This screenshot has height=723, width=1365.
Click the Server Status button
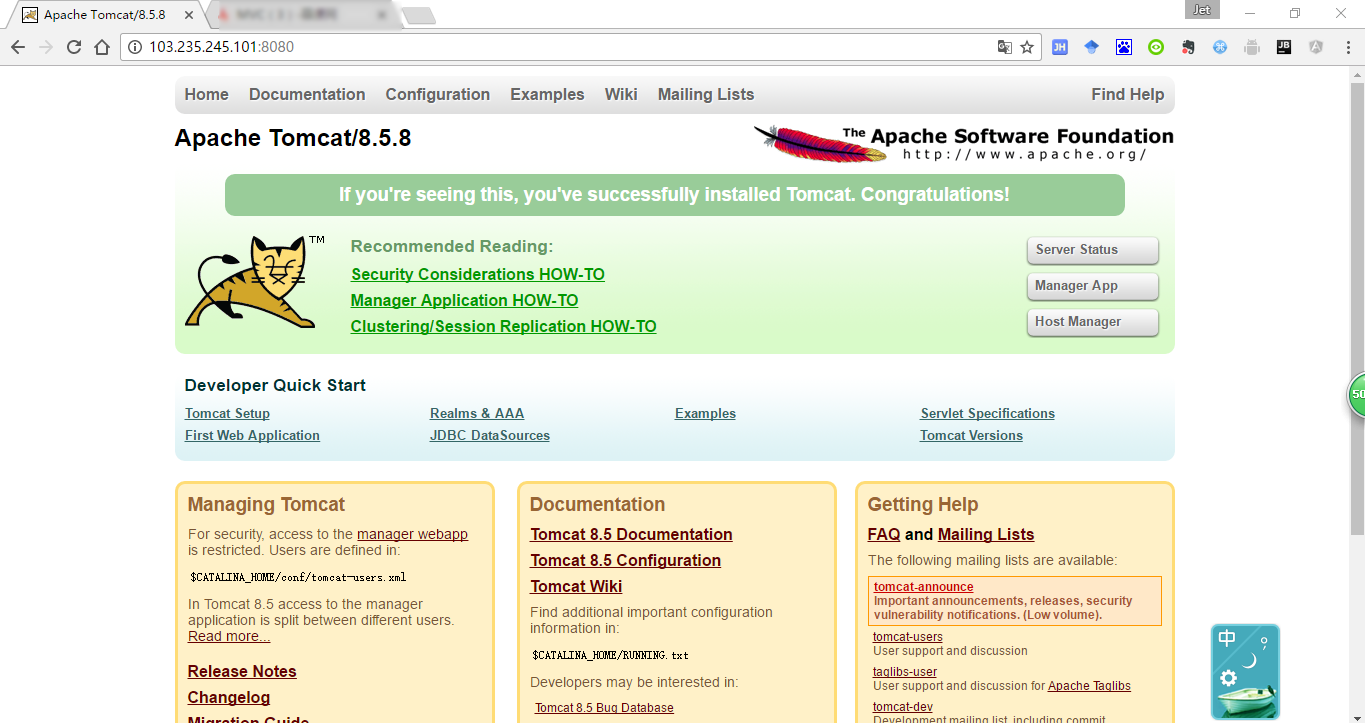(1092, 250)
